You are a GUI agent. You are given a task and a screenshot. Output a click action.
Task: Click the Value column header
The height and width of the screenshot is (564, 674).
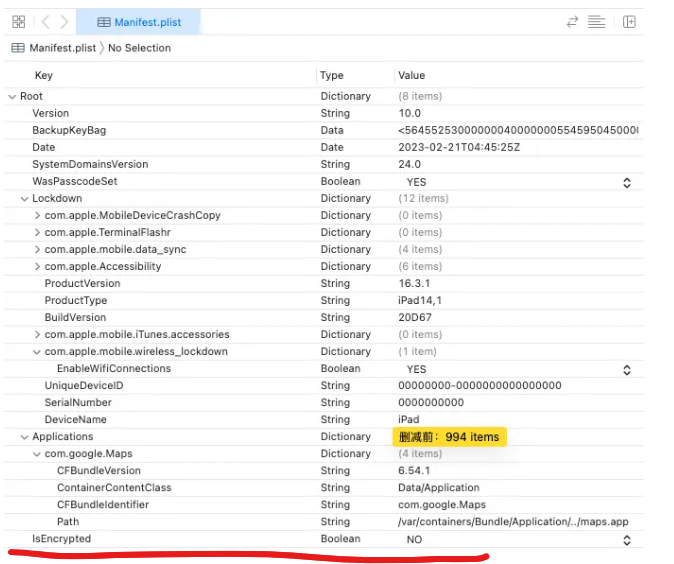tap(411, 75)
